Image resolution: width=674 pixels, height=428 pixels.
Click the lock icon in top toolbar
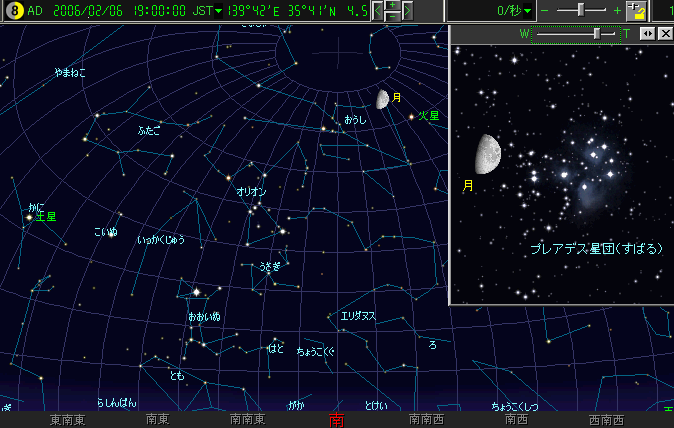(638, 10)
